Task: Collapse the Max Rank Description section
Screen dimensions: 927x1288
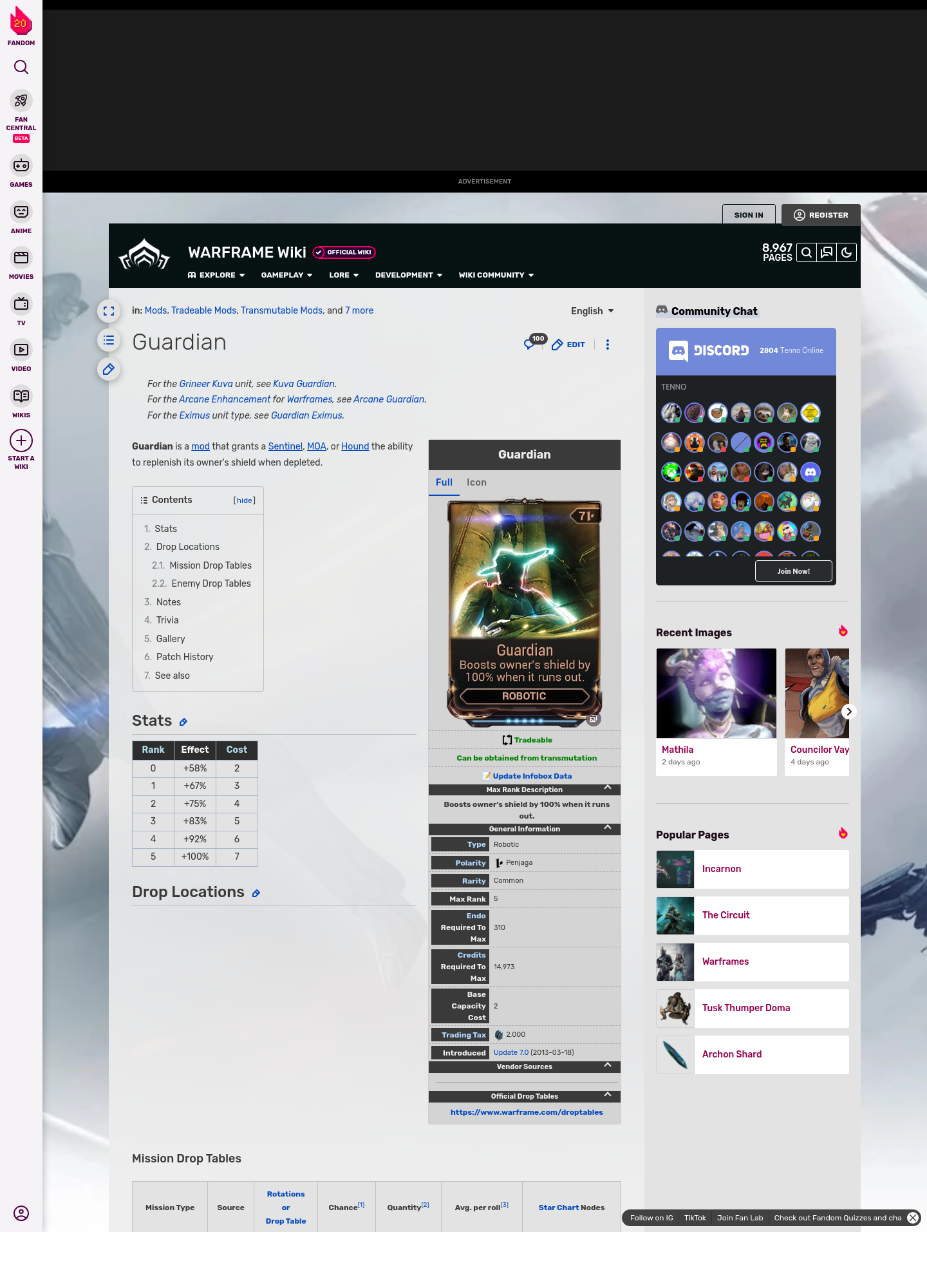Action: (607, 788)
